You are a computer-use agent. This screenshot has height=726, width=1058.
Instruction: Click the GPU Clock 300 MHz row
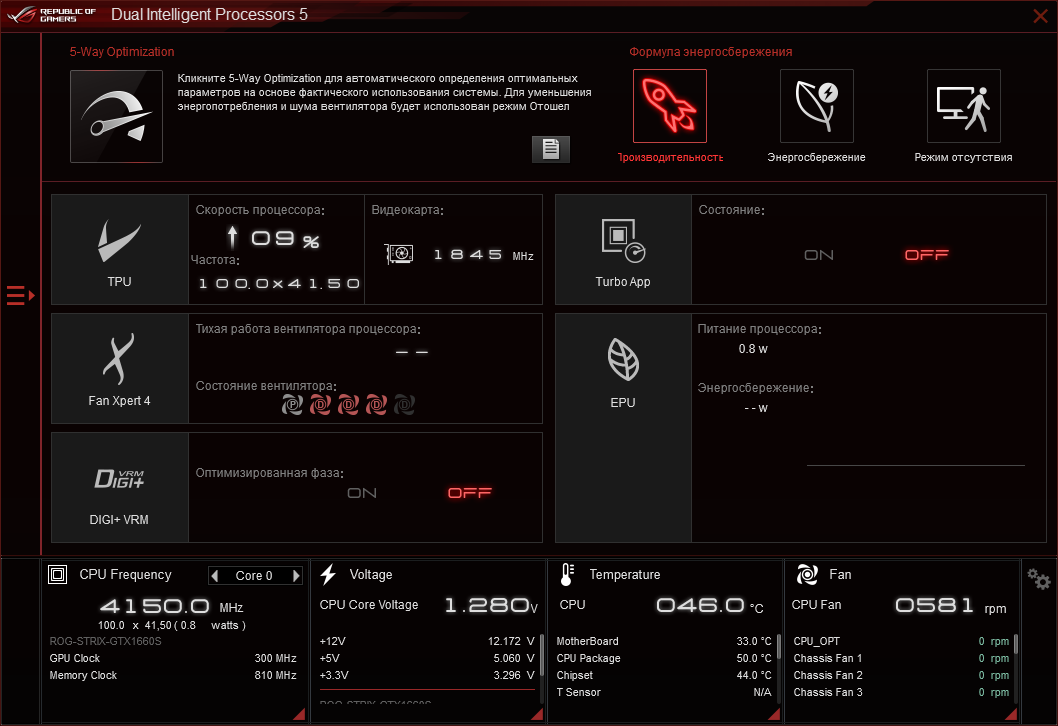[x=173, y=658]
